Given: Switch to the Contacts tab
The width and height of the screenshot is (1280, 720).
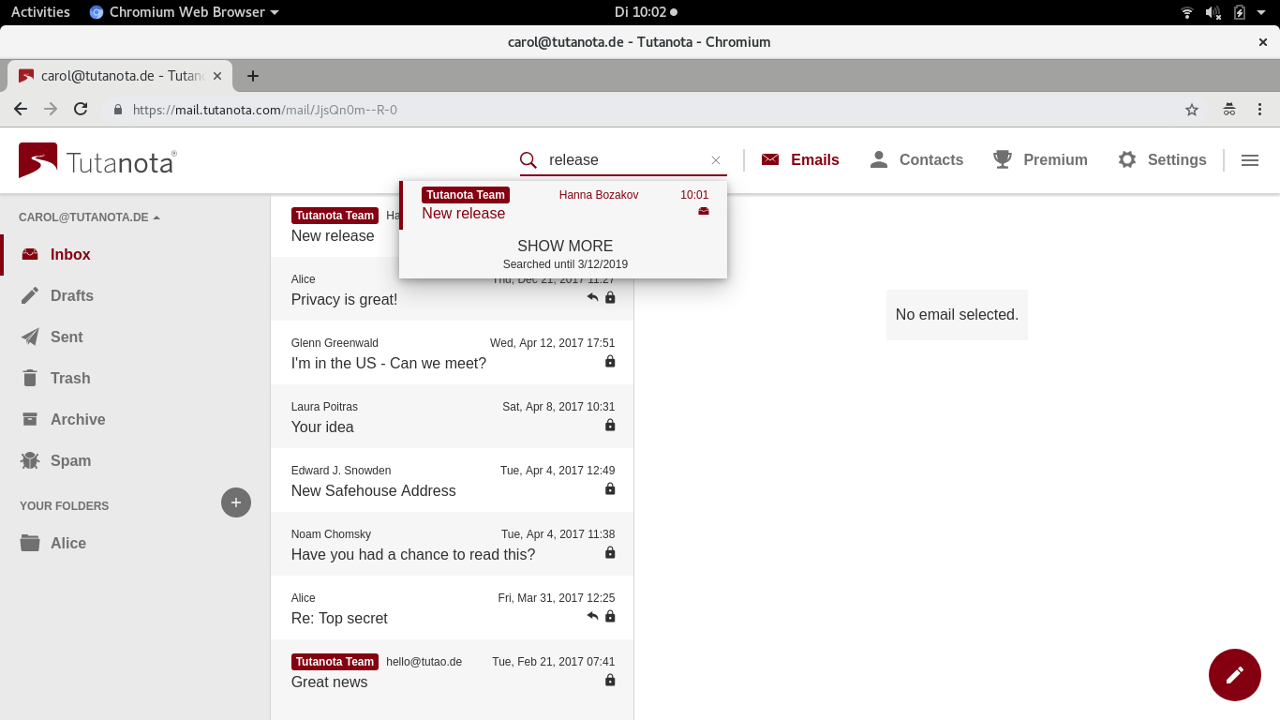Looking at the screenshot, I should click(x=916, y=160).
